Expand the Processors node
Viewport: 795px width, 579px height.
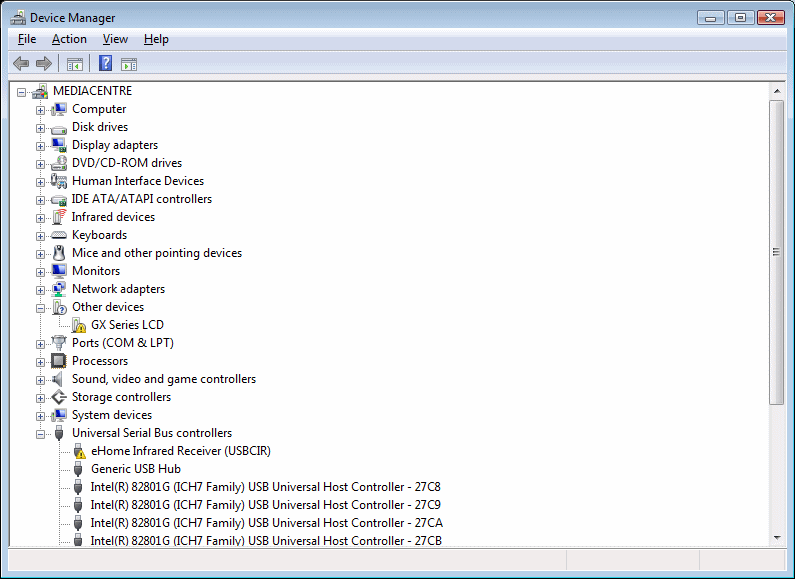click(x=40, y=362)
